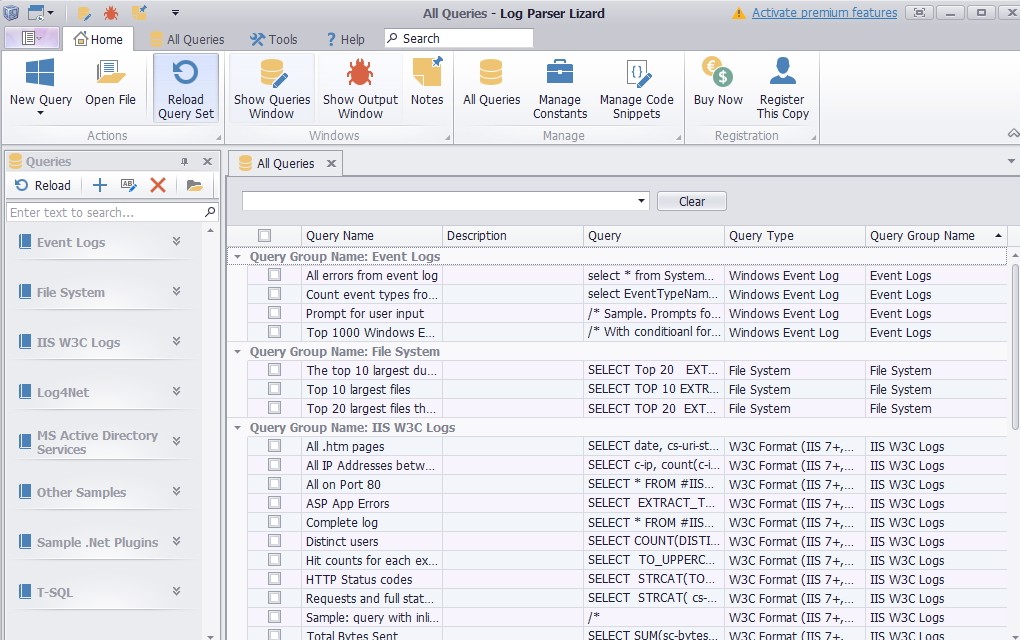Screen dimensions: 1020x640
Task: Open the Help ribbon tab
Action: coord(344,39)
